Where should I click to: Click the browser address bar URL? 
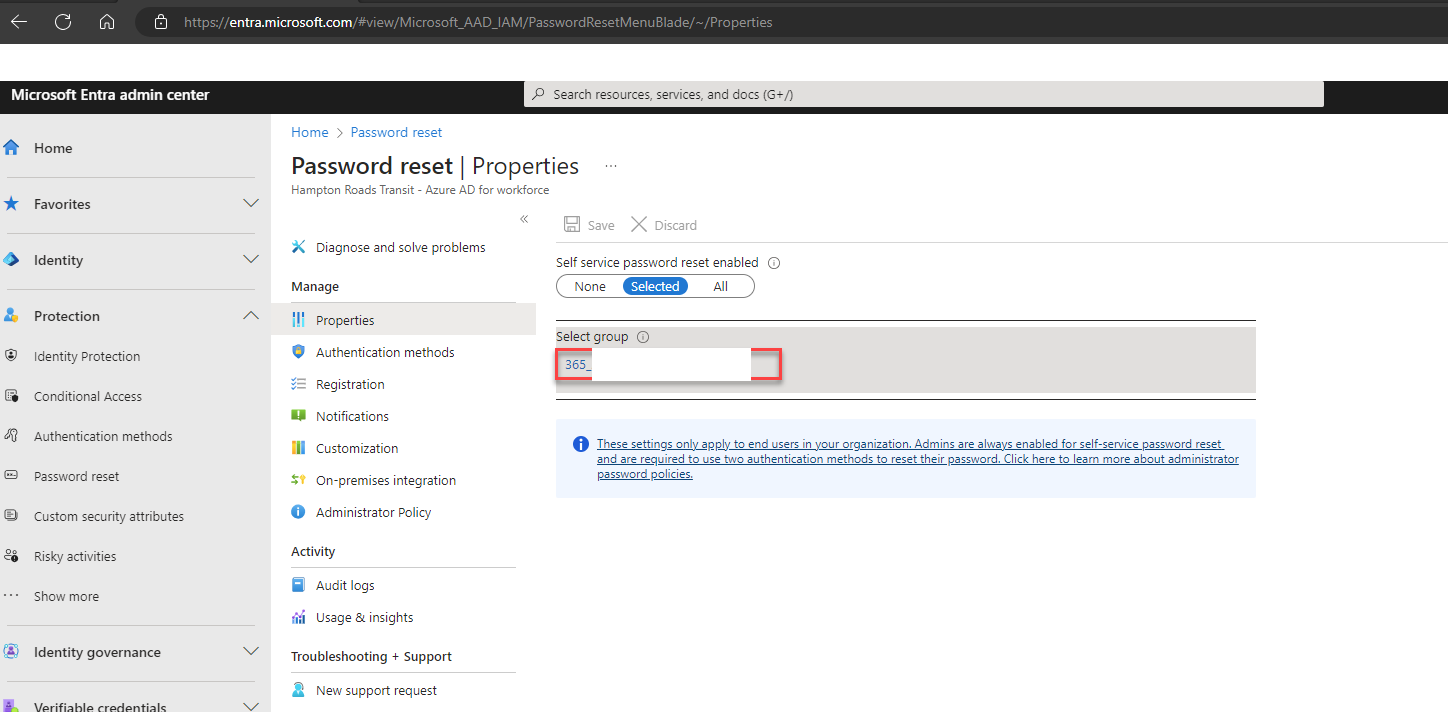coord(478,22)
